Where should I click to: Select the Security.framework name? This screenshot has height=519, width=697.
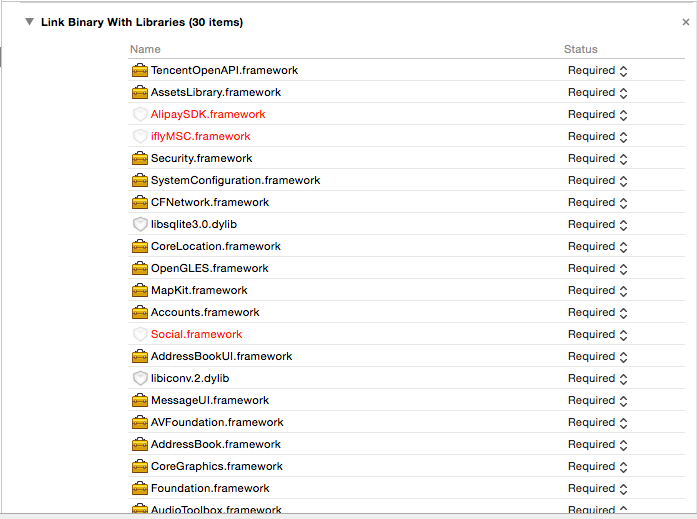[x=201, y=158]
